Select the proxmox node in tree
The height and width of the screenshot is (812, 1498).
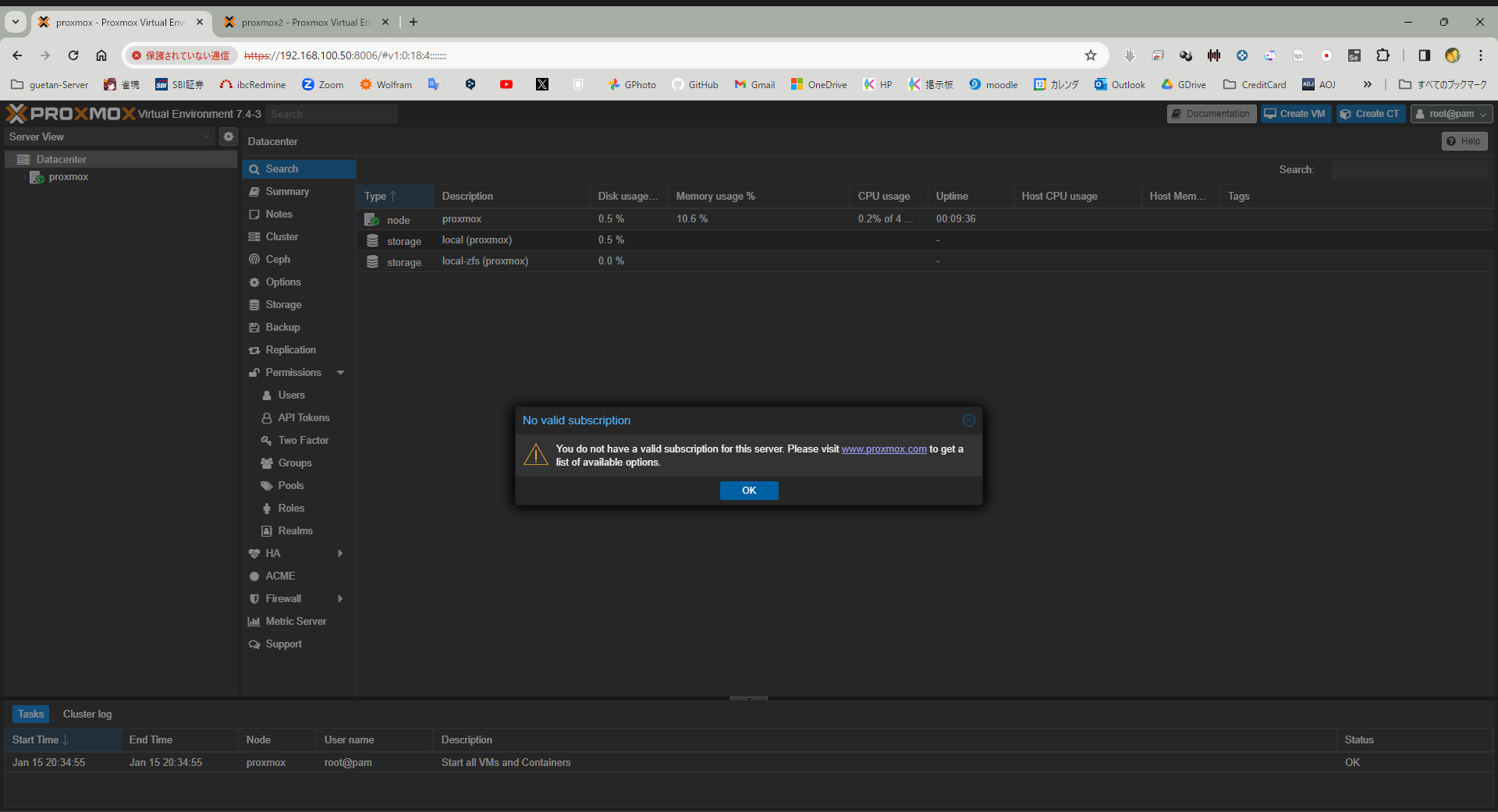[x=68, y=177]
